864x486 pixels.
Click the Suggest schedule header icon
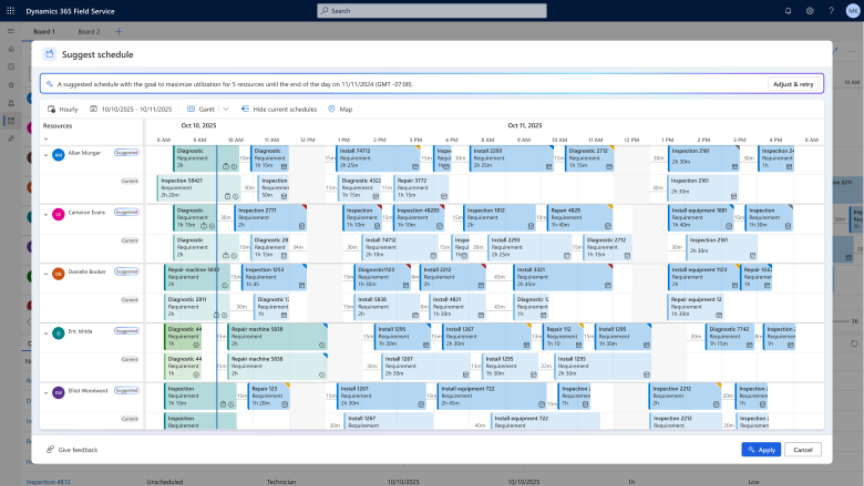[x=49, y=54]
